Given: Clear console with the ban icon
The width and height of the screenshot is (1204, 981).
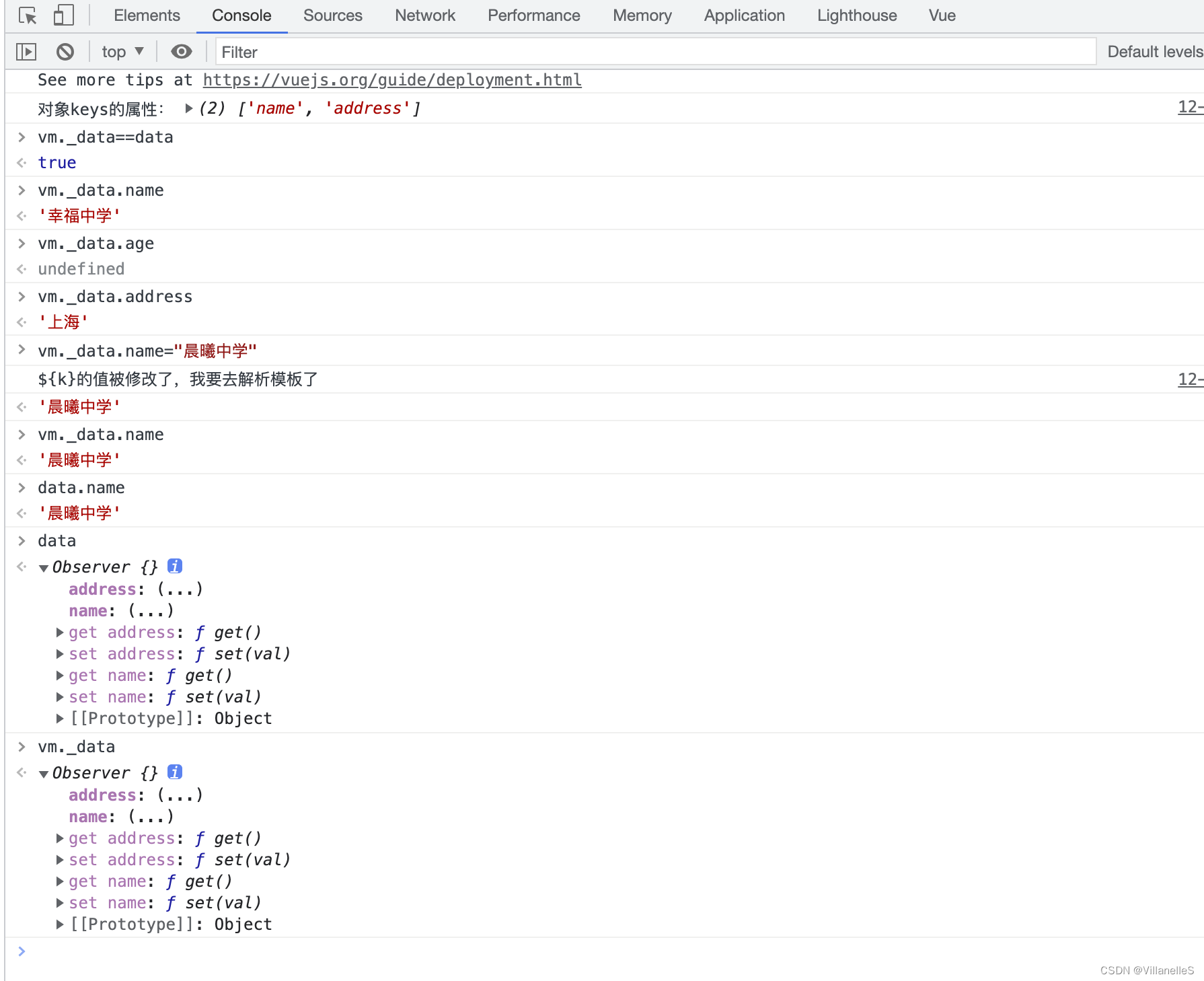Looking at the screenshot, I should pos(65,52).
